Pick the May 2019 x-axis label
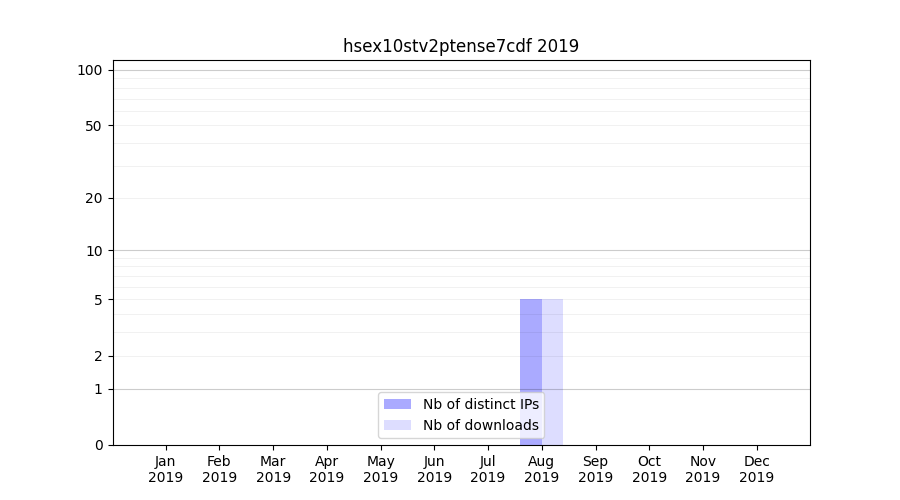 click(381, 469)
